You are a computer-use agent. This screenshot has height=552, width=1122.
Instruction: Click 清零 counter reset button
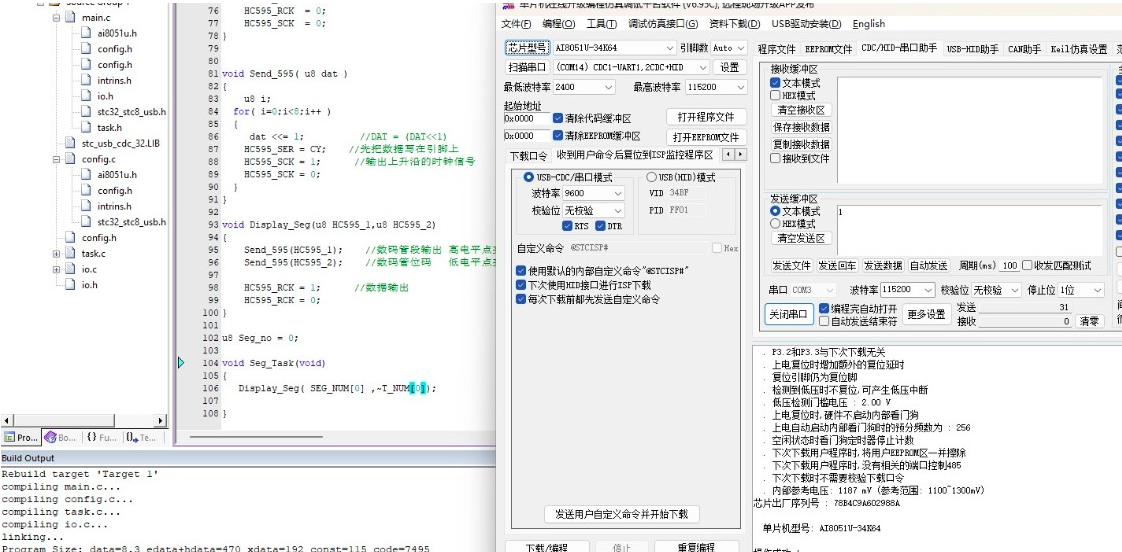coord(1089,321)
